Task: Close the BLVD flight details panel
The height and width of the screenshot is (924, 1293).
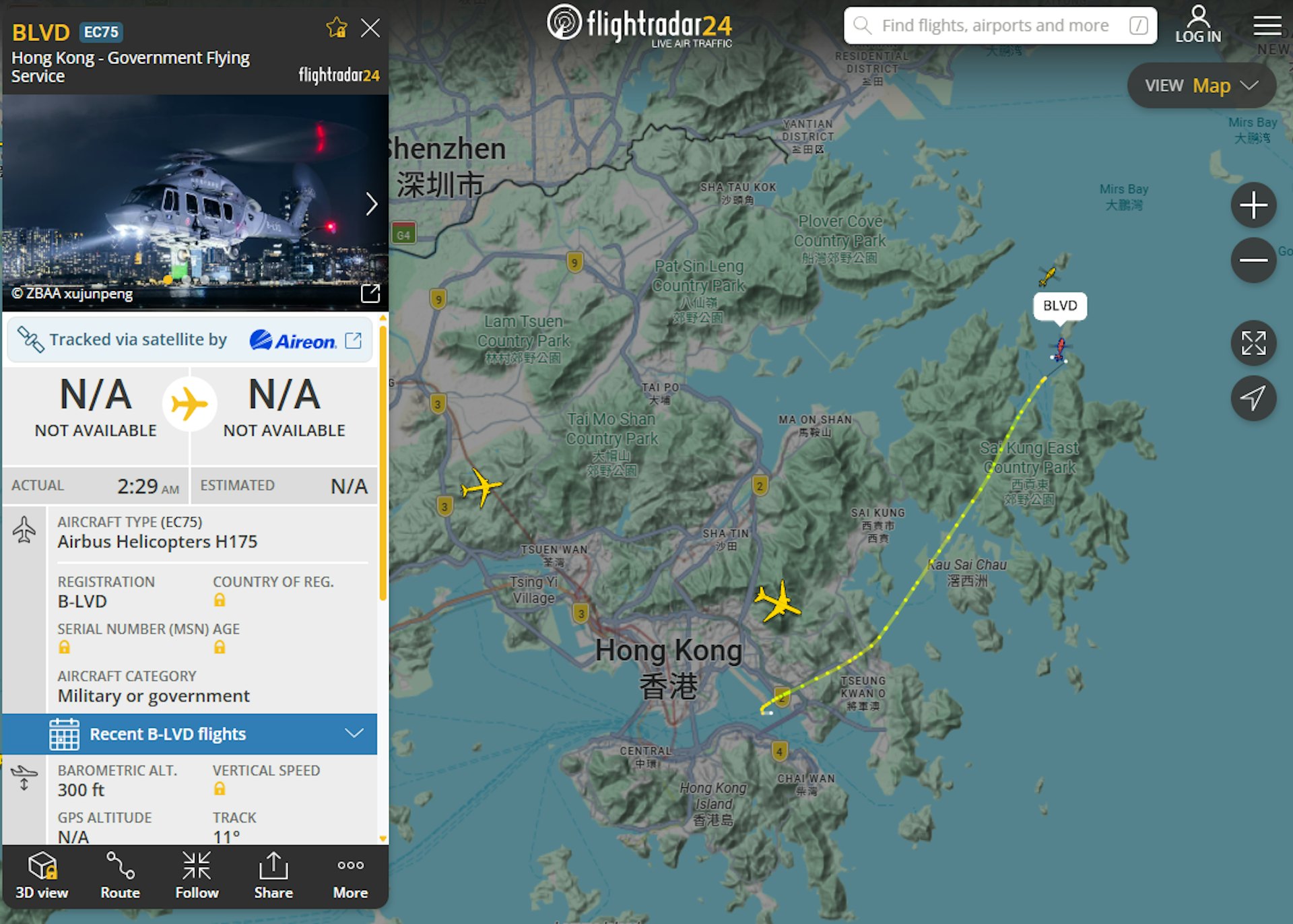Action: click(370, 28)
